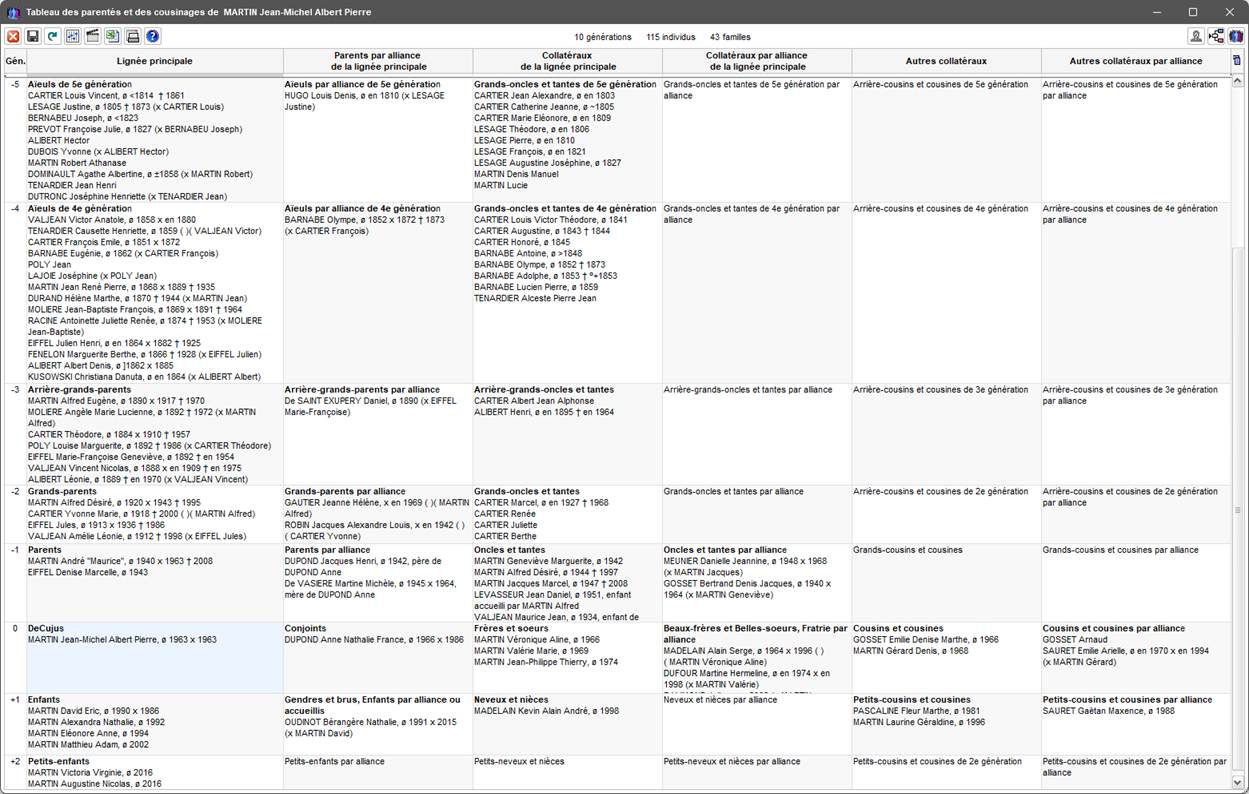Image resolution: width=1249 pixels, height=794 pixels.
Task: Select 'MARTIN Denis Manuel' entry
Action: (516, 174)
